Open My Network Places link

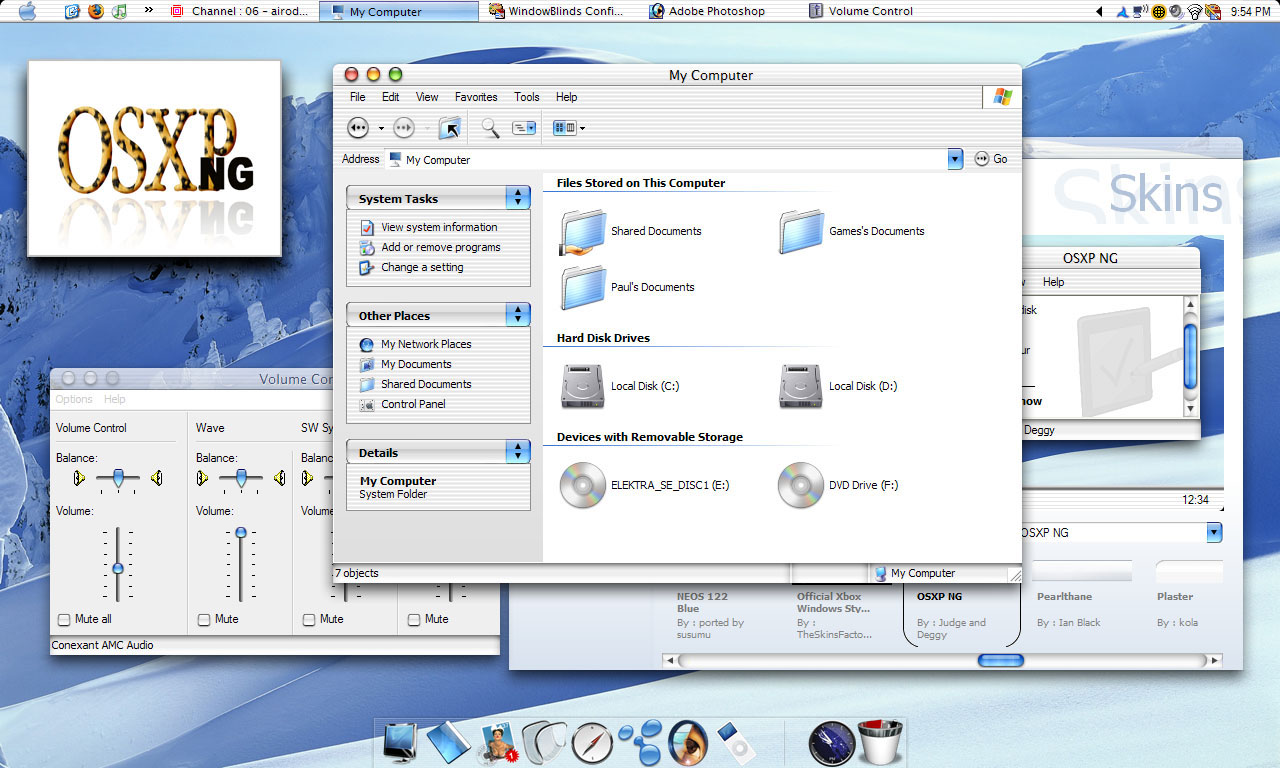point(426,344)
